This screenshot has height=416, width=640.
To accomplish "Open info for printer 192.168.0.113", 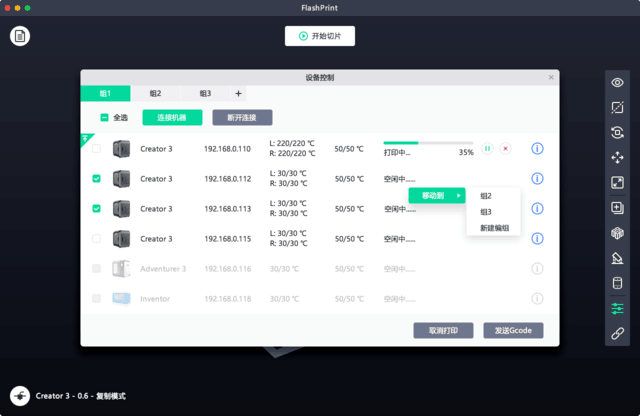I will point(537,209).
